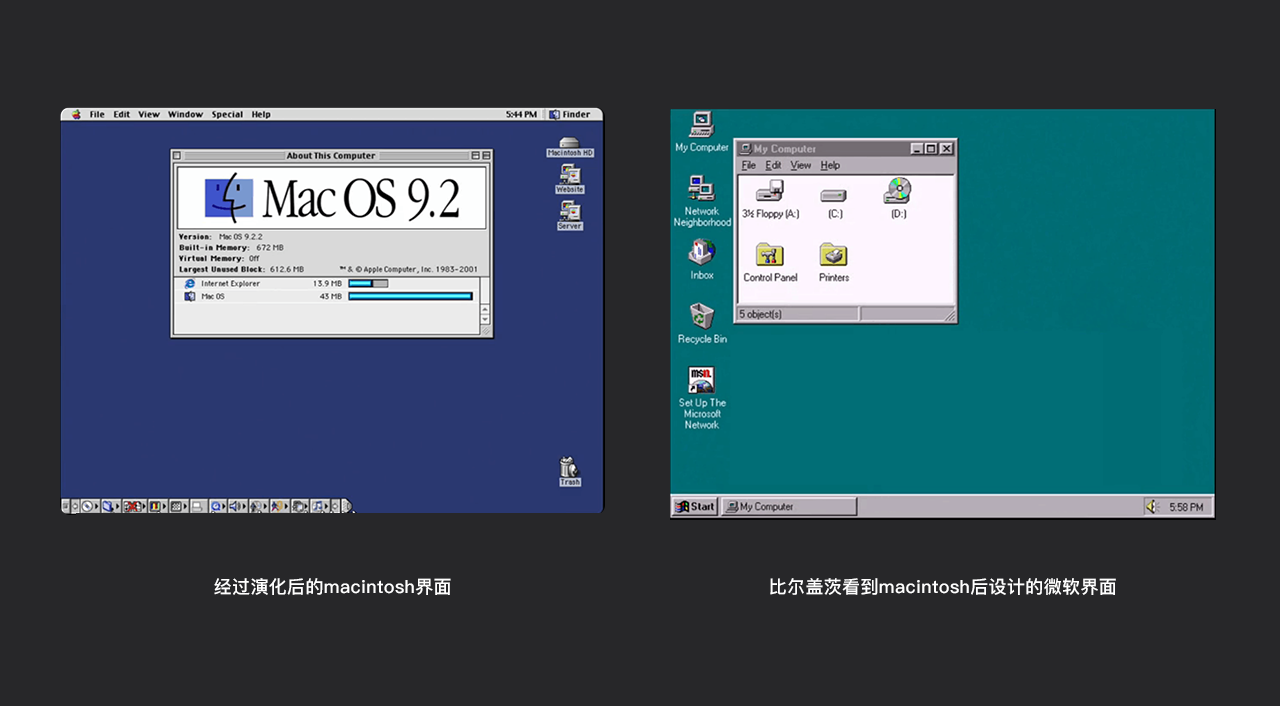Click the '5 object(s)' status bar text
Screen dimensions: 1280x706
coord(761,314)
